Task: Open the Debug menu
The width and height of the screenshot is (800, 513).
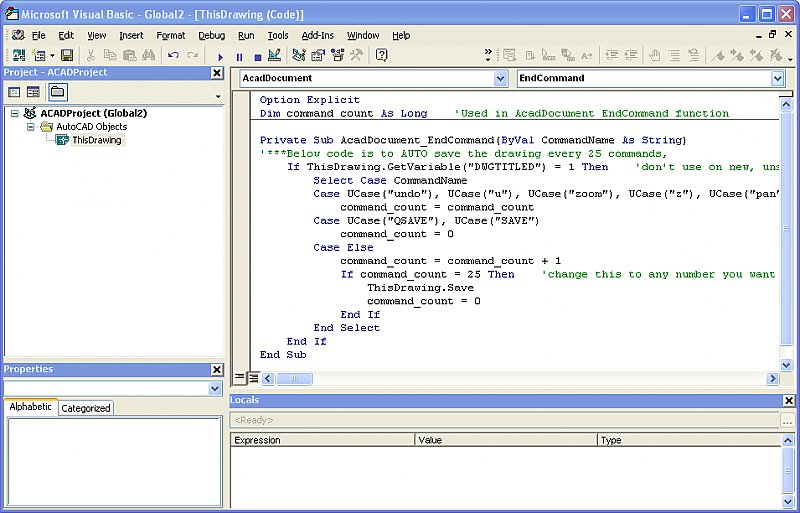Action: pos(212,36)
